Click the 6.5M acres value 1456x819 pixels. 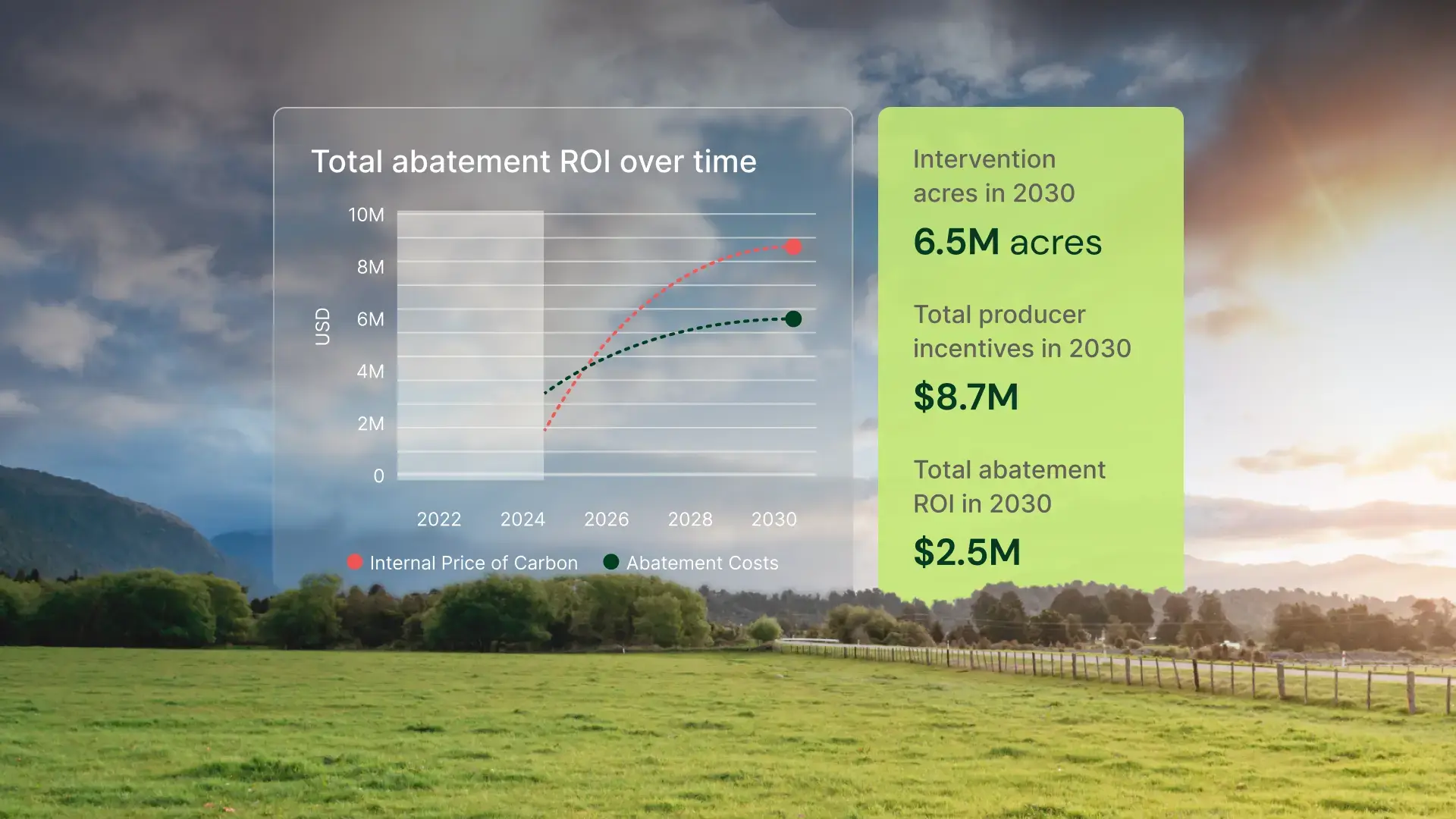coord(1007,243)
